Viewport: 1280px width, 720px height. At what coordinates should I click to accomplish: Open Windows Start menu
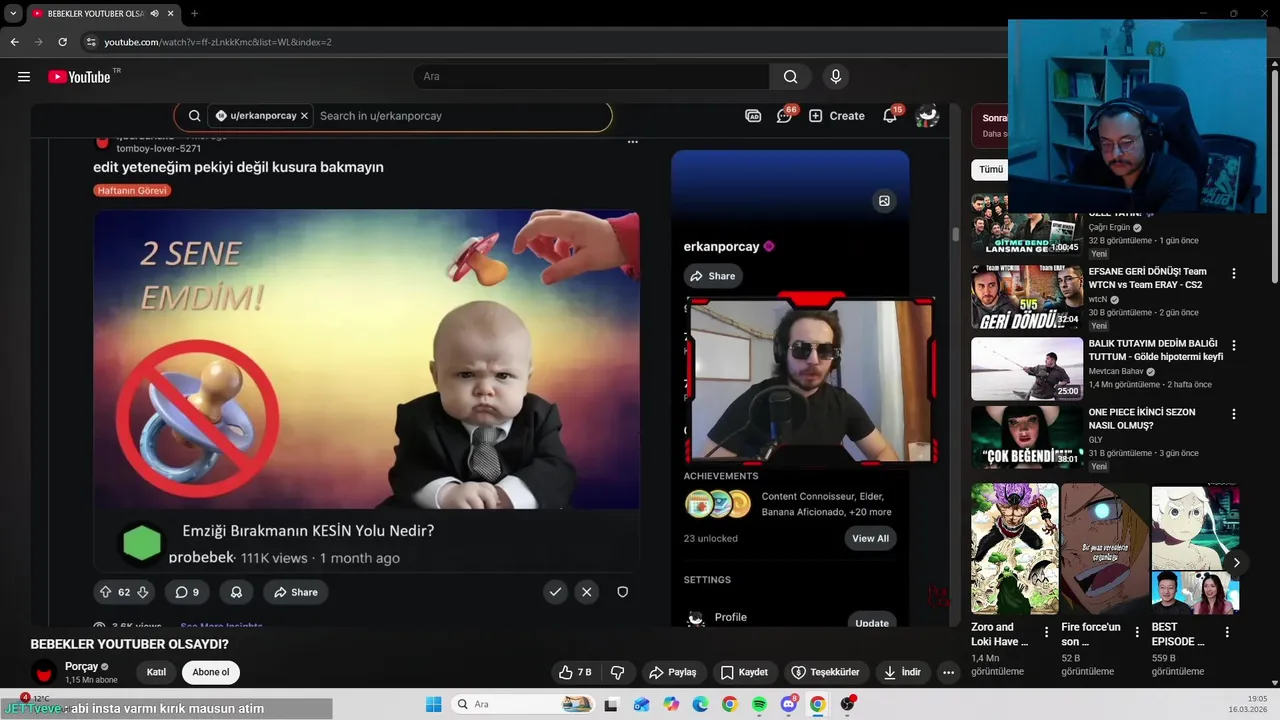(x=433, y=704)
